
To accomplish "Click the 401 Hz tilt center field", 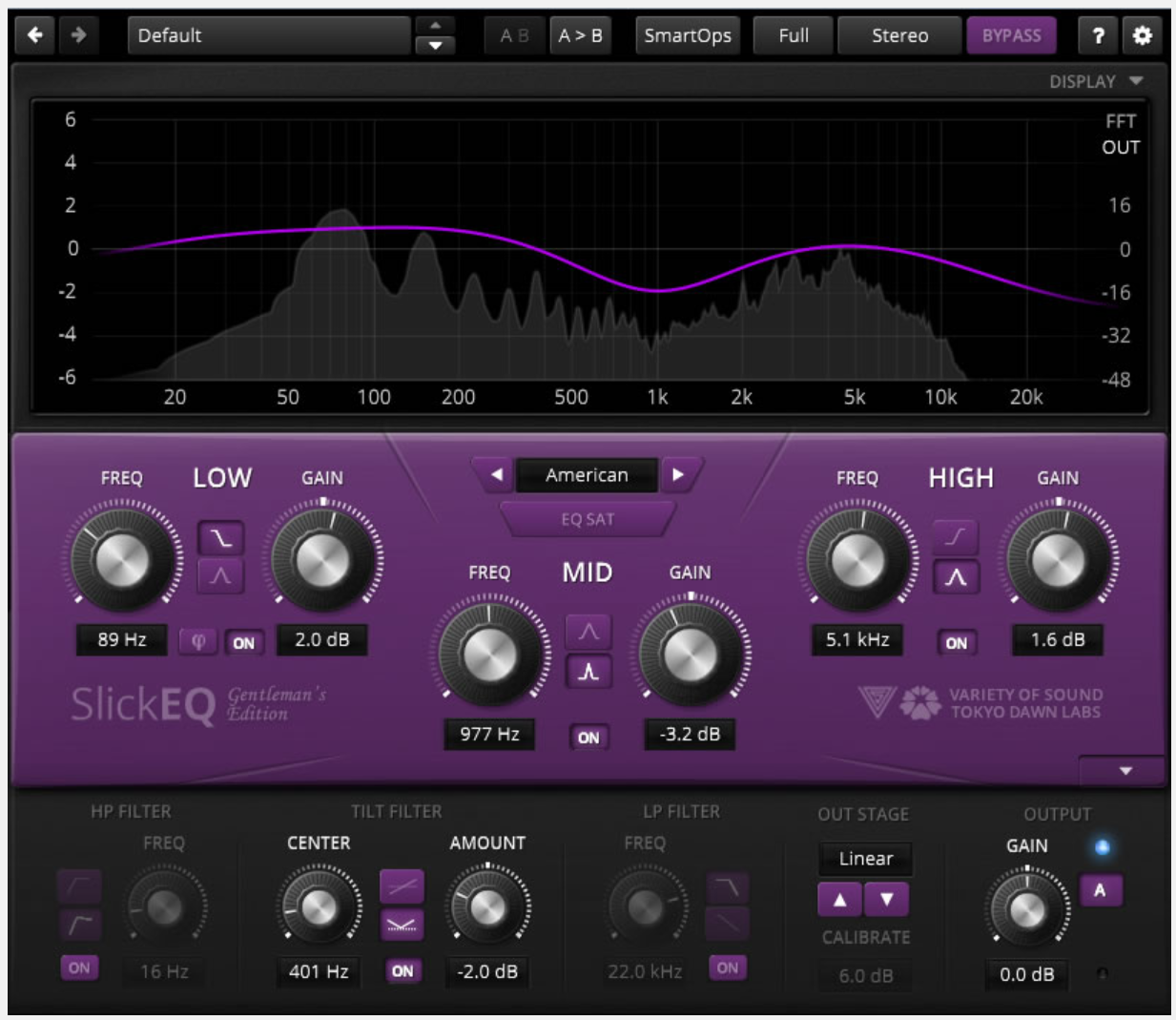I will (319, 971).
